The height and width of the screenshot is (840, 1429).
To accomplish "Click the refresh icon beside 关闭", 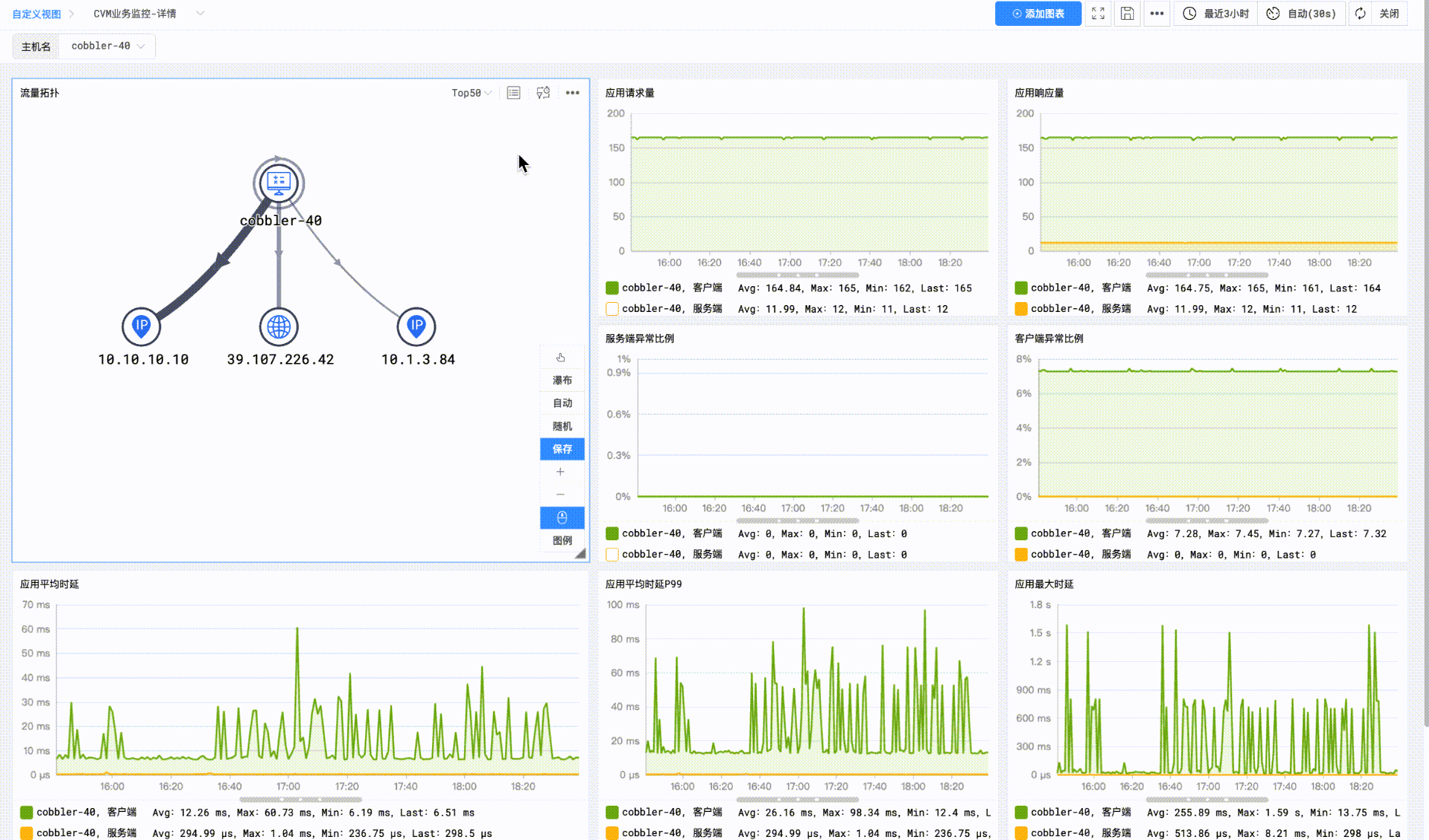I will [1360, 14].
